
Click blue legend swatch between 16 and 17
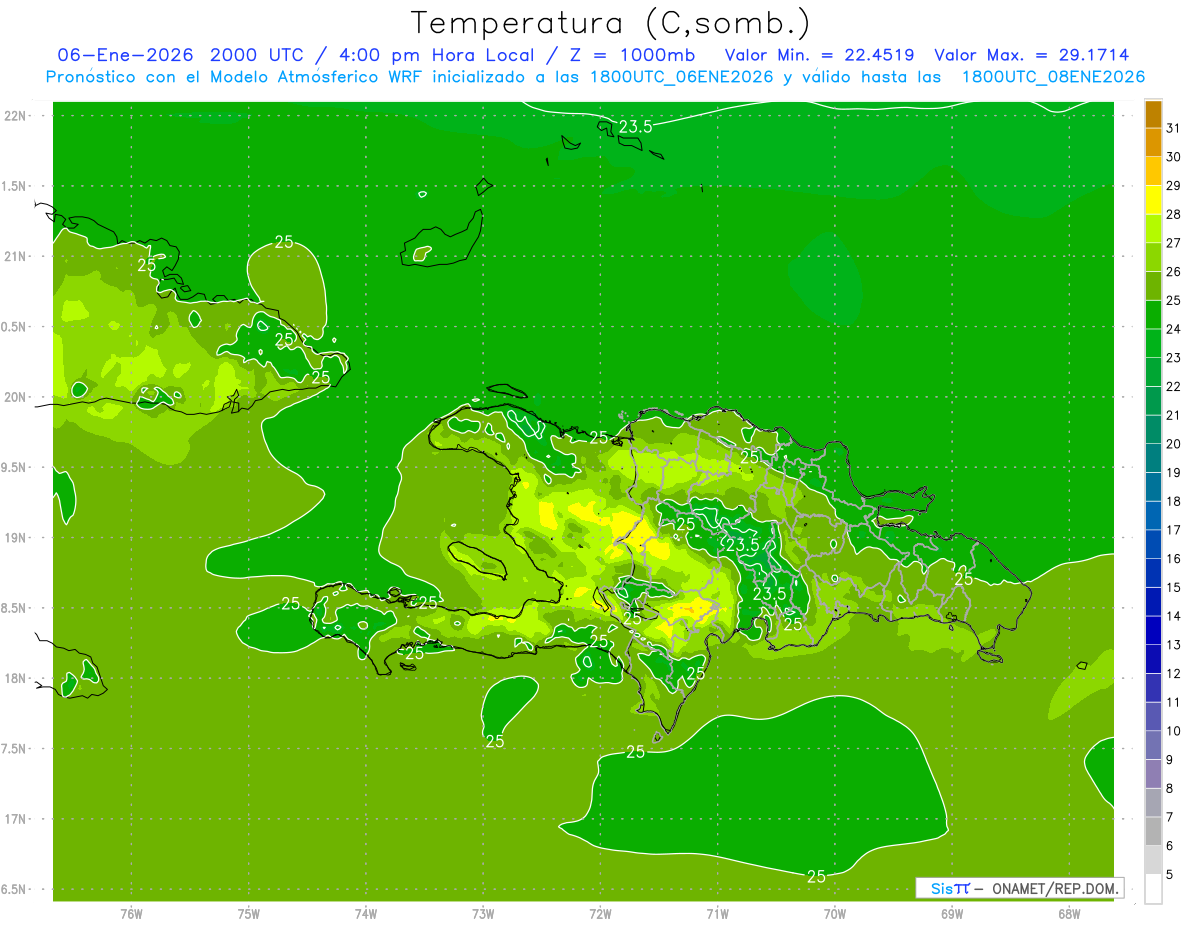pyautogui.click(x=1153, y=544)
